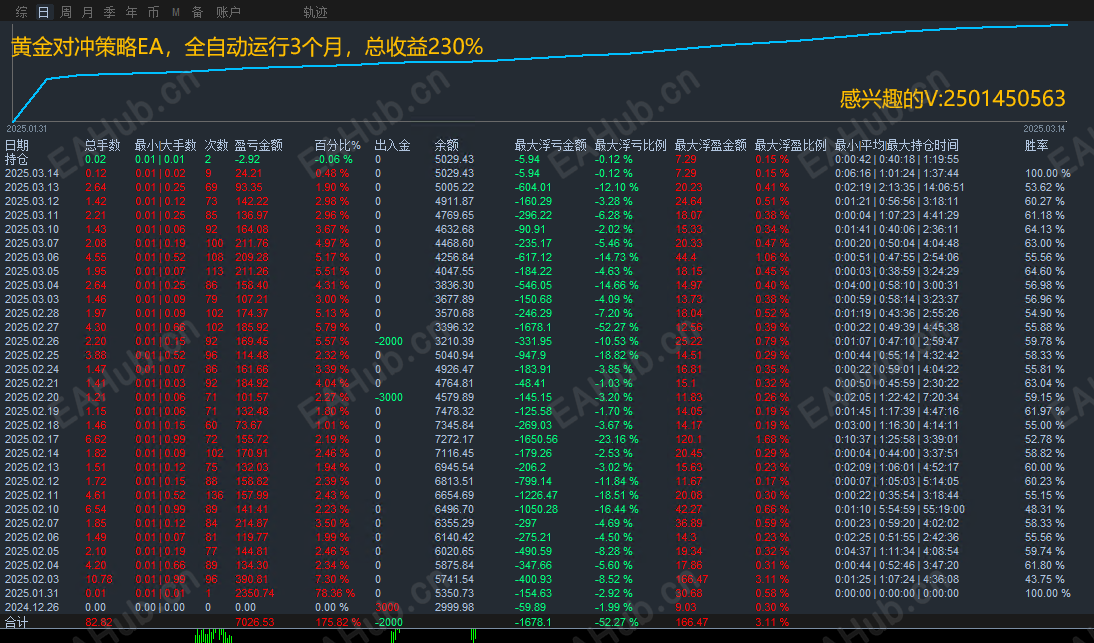Switch to the 轨迹 track tab
Screen dimensions: 1094x643
[x=315, y=12]
